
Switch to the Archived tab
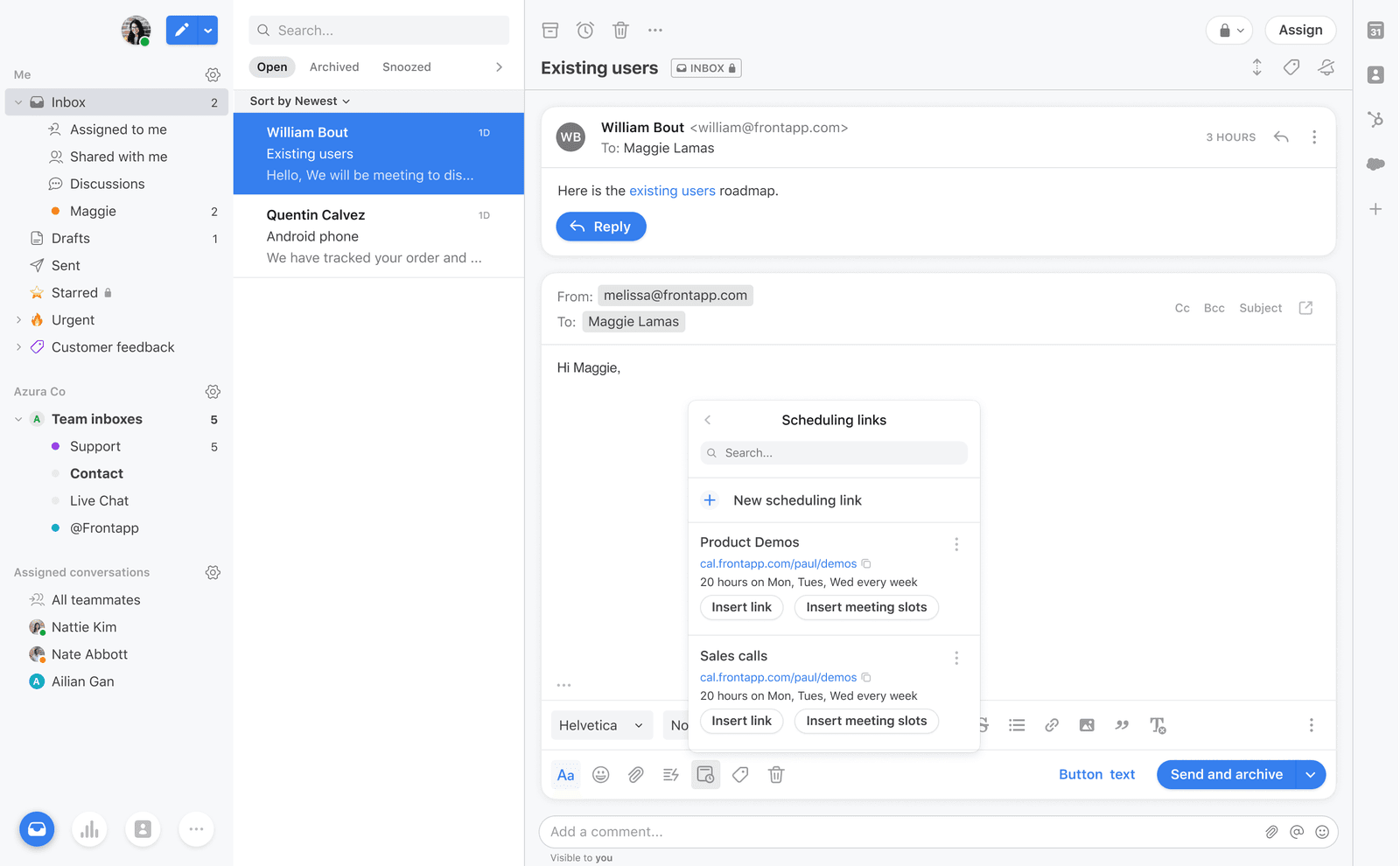[334, 67]
